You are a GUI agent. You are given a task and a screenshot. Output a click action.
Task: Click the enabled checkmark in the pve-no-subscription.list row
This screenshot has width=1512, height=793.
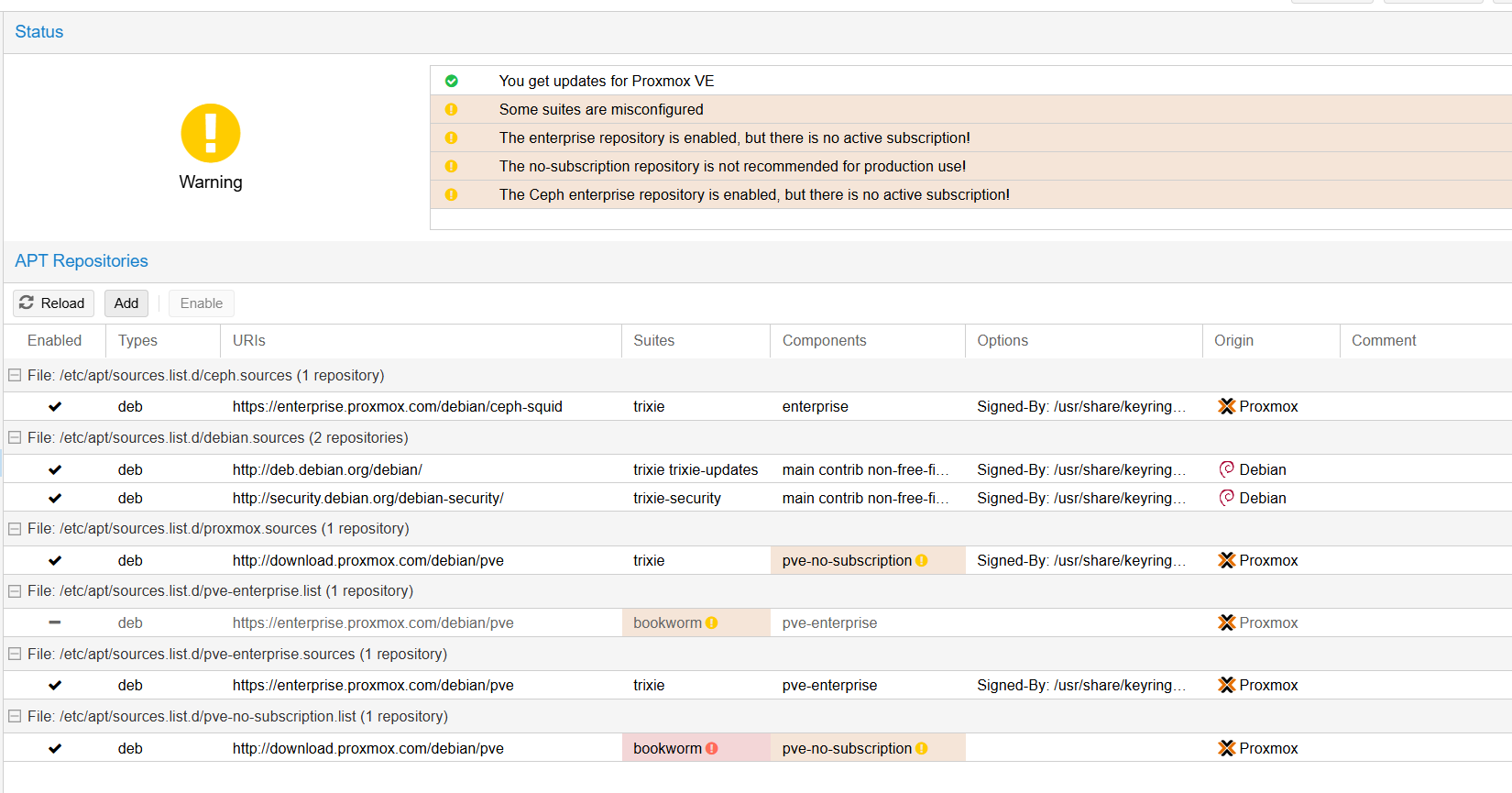pyautogui.click(x=55, y=748)
